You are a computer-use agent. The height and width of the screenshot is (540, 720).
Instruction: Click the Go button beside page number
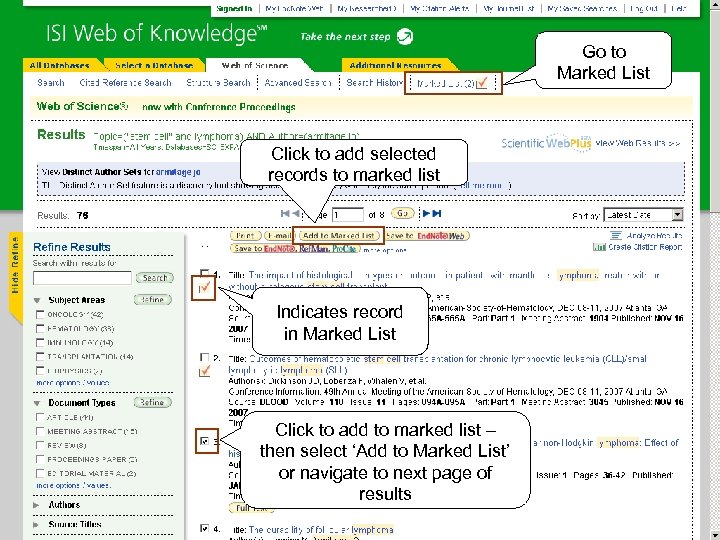click(403, 214)
